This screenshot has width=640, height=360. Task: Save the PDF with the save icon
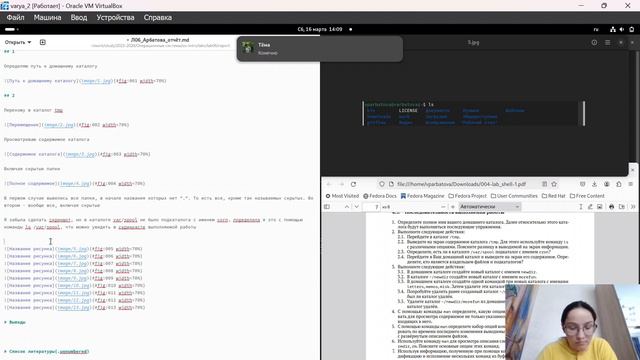click(x=622, y=207)
